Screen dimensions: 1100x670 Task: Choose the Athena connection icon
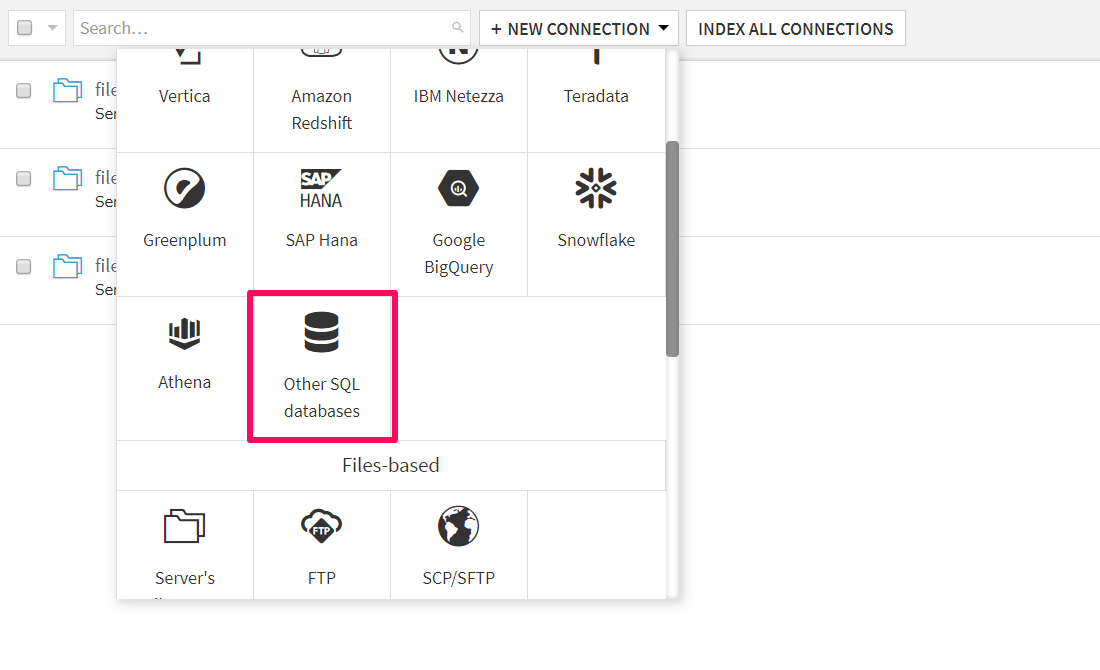[185, 333]
